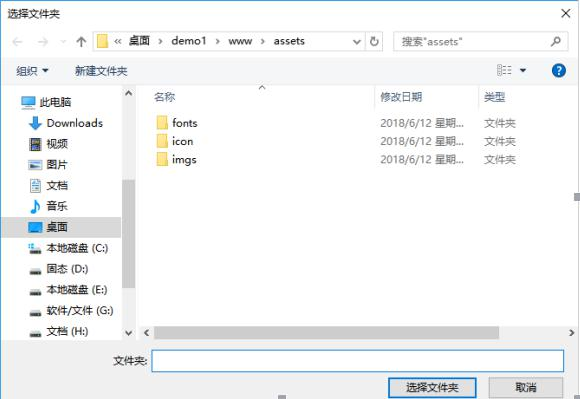Create a folder with 新建文件夹
This screenshot has height=399, width=580.
coord(101,71)
